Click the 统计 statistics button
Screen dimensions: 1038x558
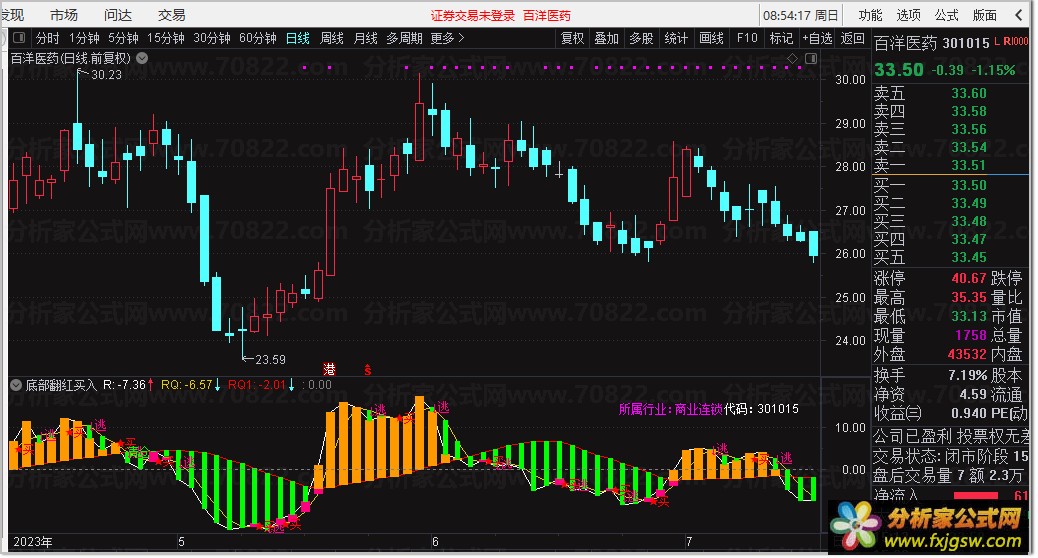click(676, 38)
